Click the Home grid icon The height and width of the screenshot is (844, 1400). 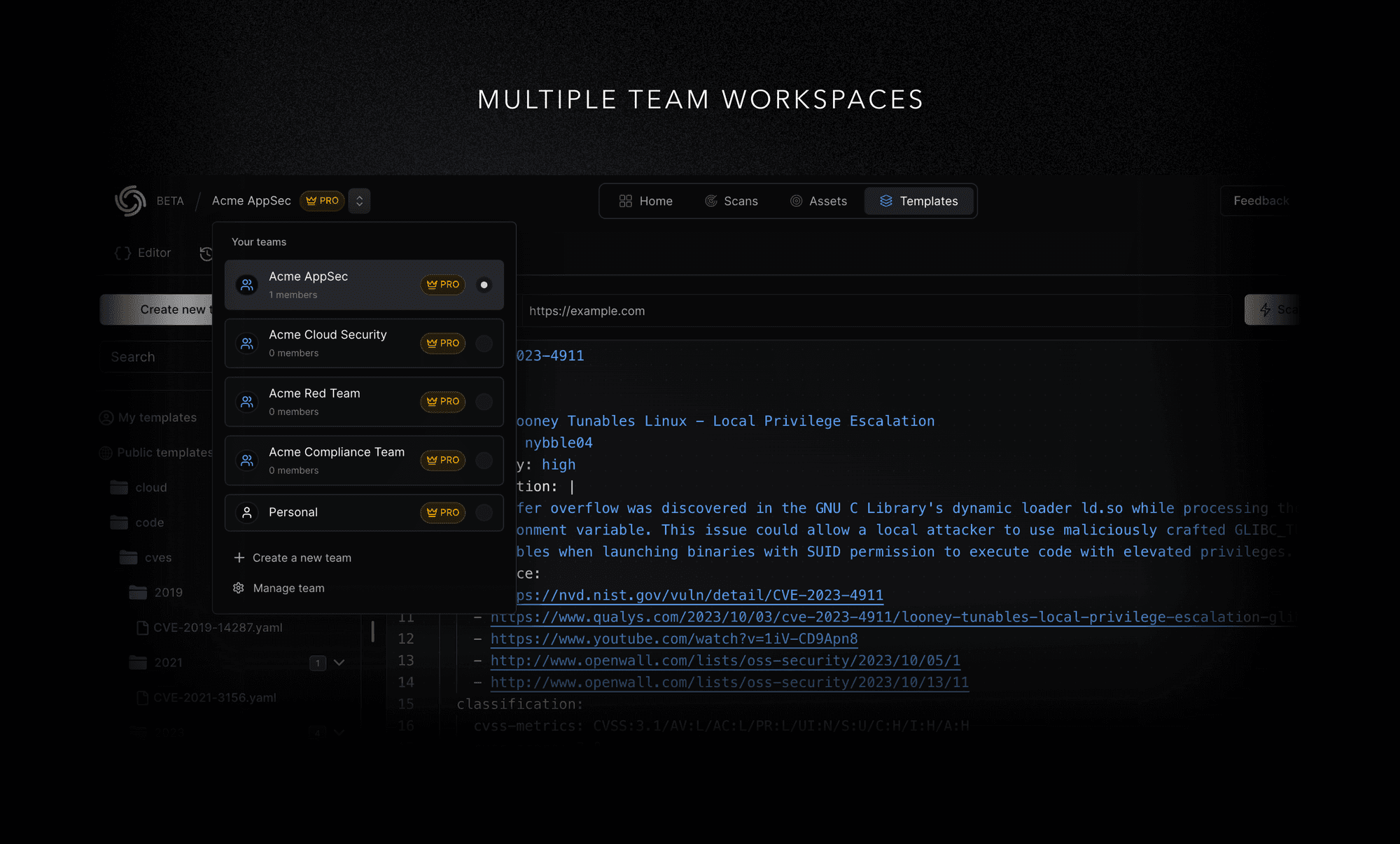click(x=626, y=202)
